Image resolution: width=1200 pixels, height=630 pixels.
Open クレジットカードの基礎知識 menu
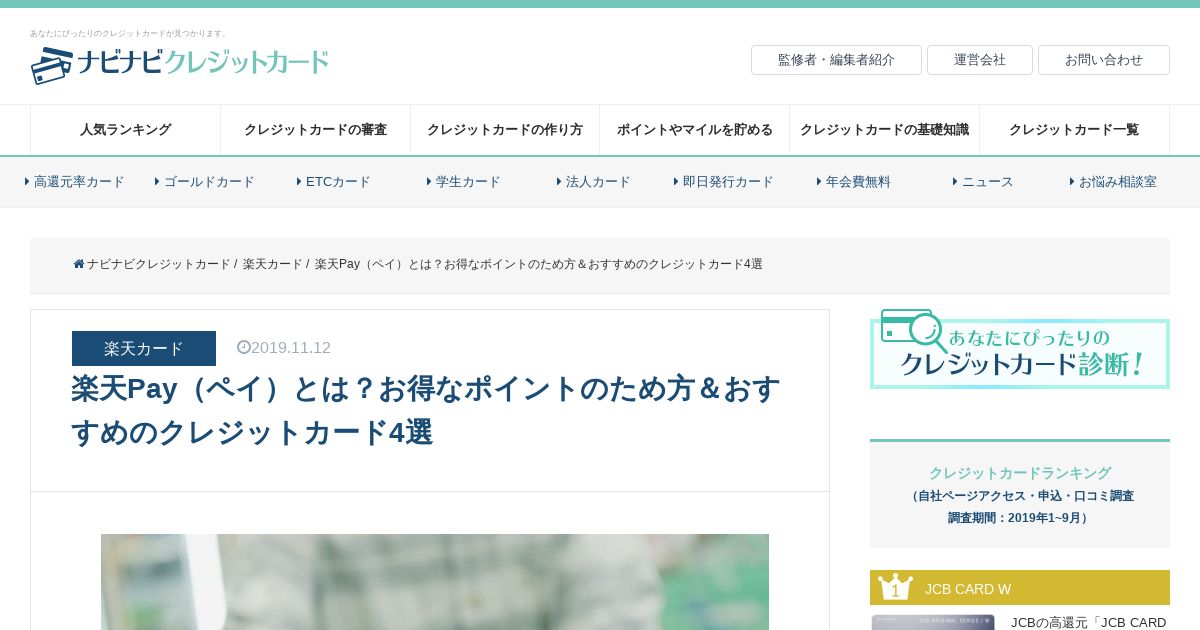pos(884,130)
